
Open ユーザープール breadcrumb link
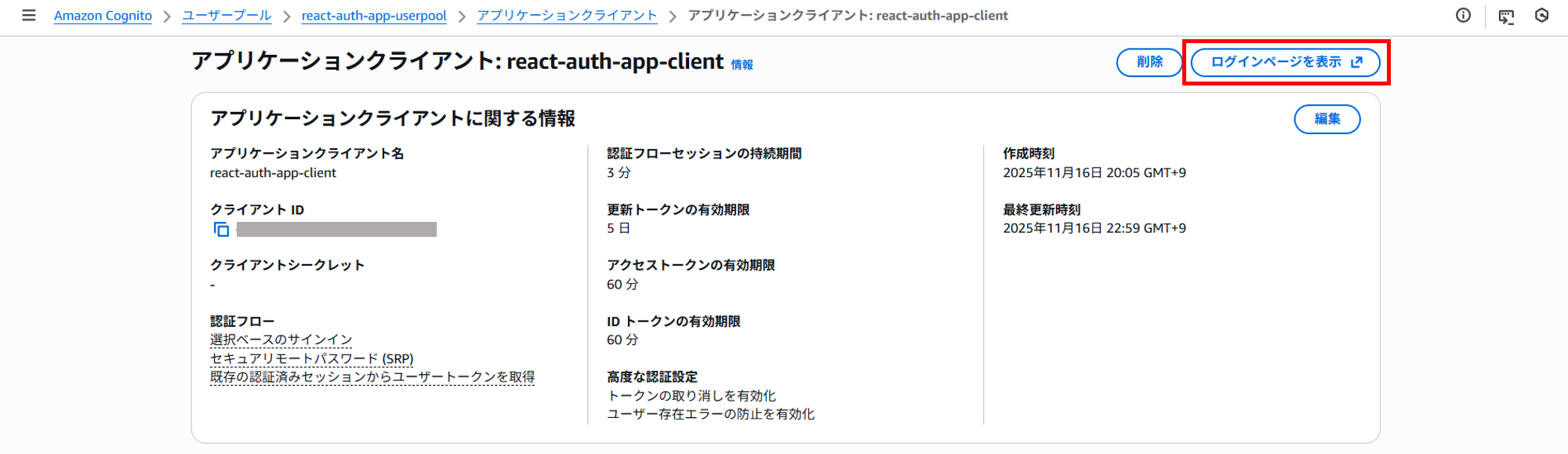coord(227,16)
